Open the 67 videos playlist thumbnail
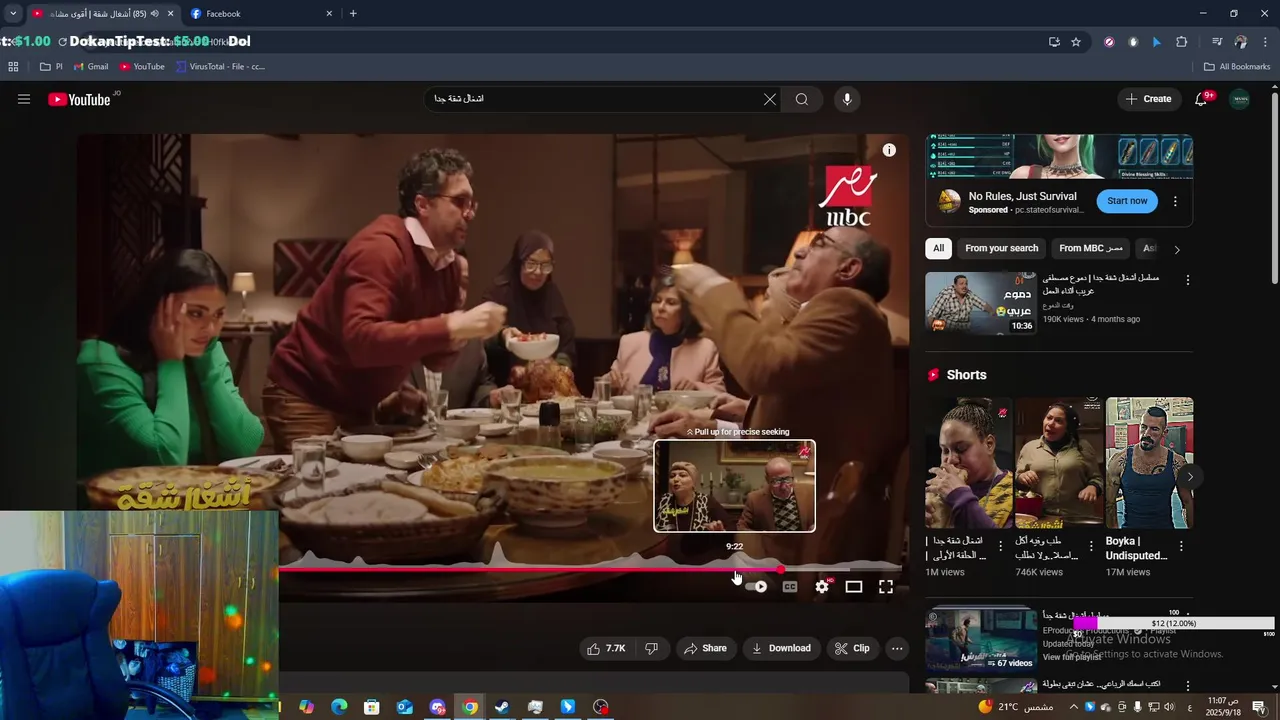Image resolution: width=1280 pixels, height=720 pixels. (981, 640)
